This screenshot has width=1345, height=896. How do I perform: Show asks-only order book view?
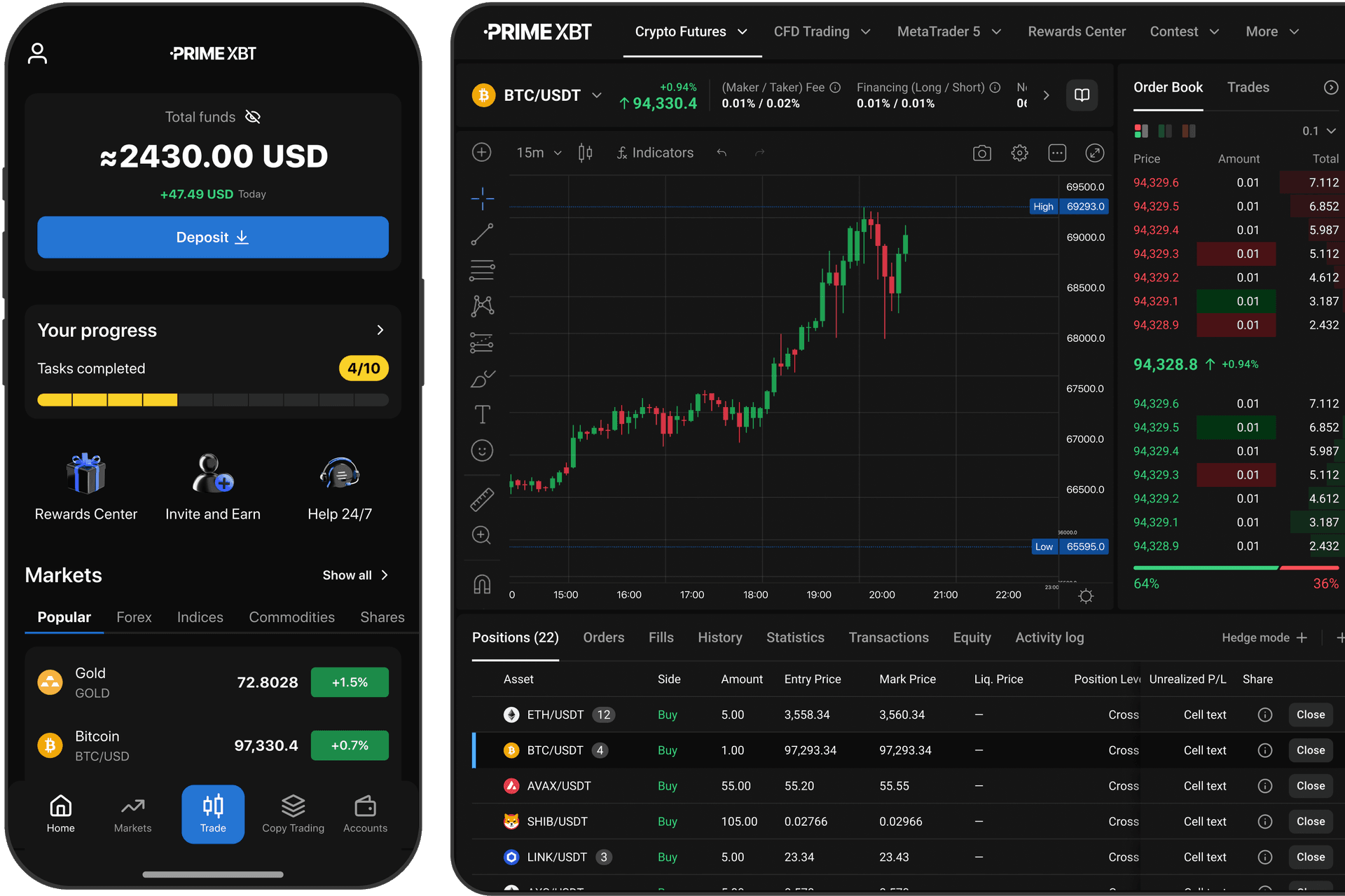pos(1189,131)
